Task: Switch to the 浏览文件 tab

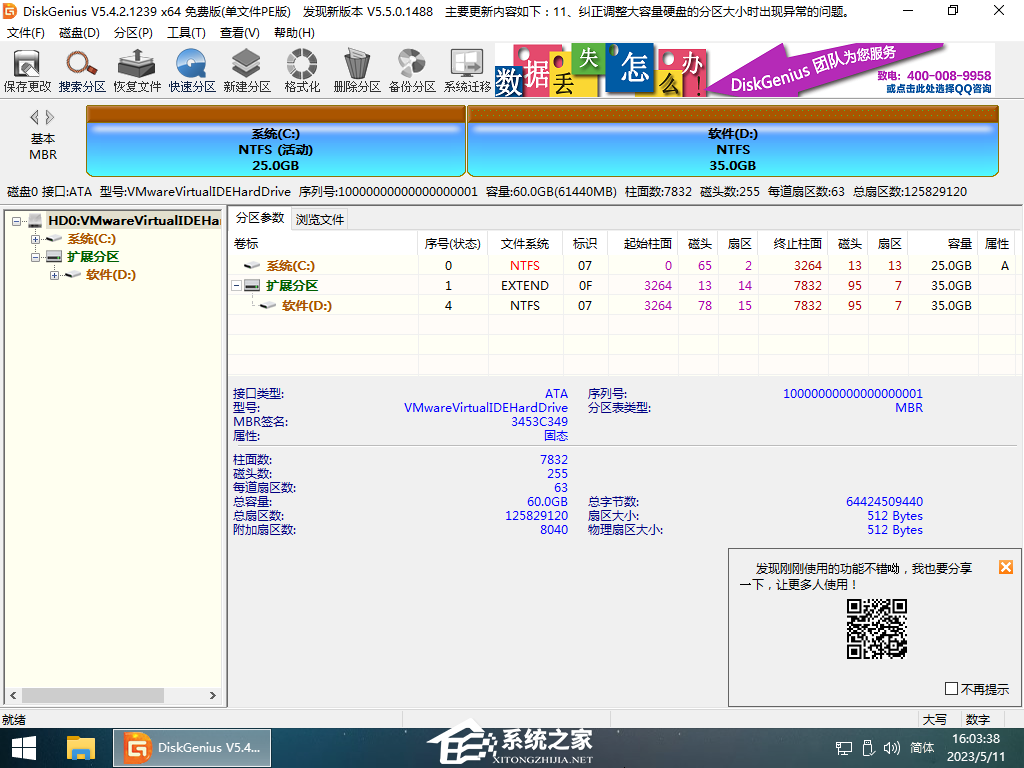Action: 319,219
